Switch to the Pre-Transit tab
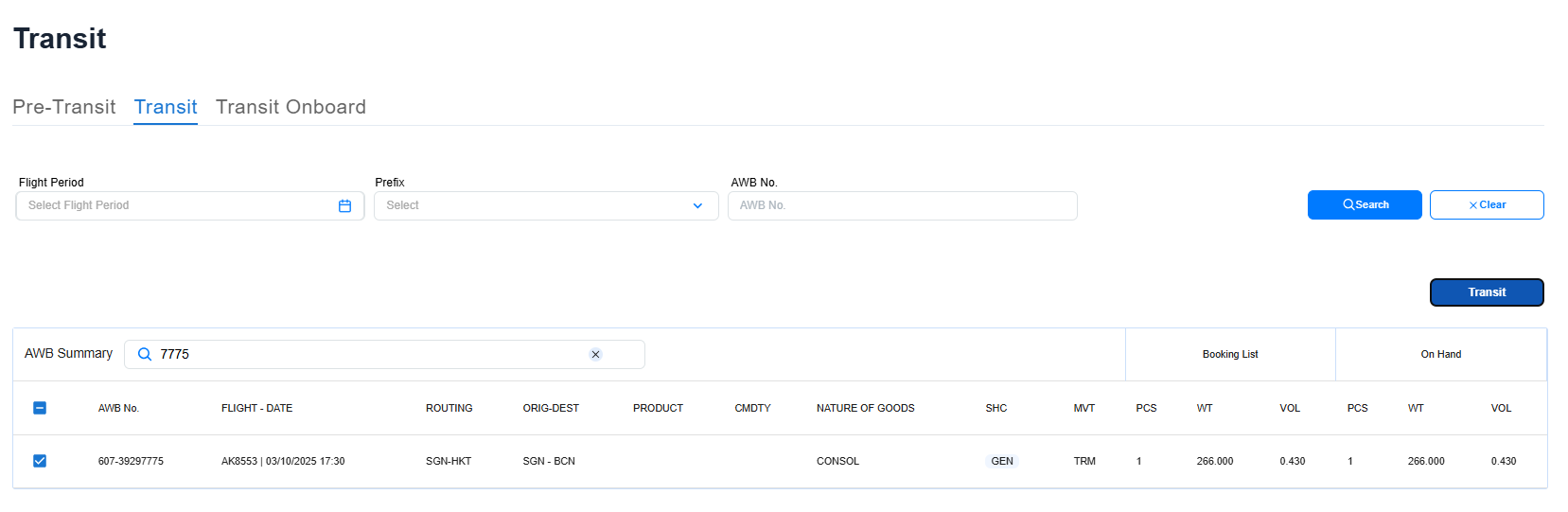This screenshot has width=1568, height=512. click(x=64, y=107)
